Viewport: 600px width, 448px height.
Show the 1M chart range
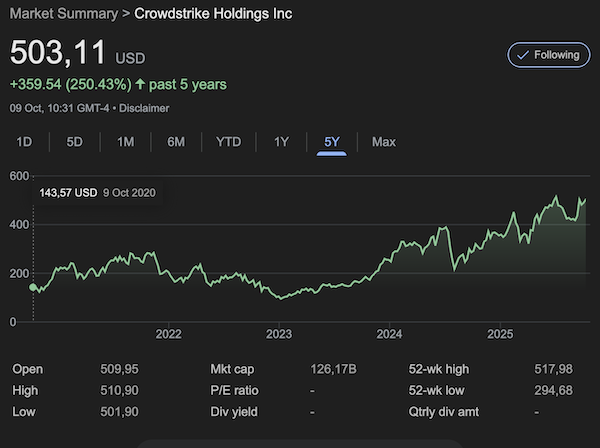point(126,142)
